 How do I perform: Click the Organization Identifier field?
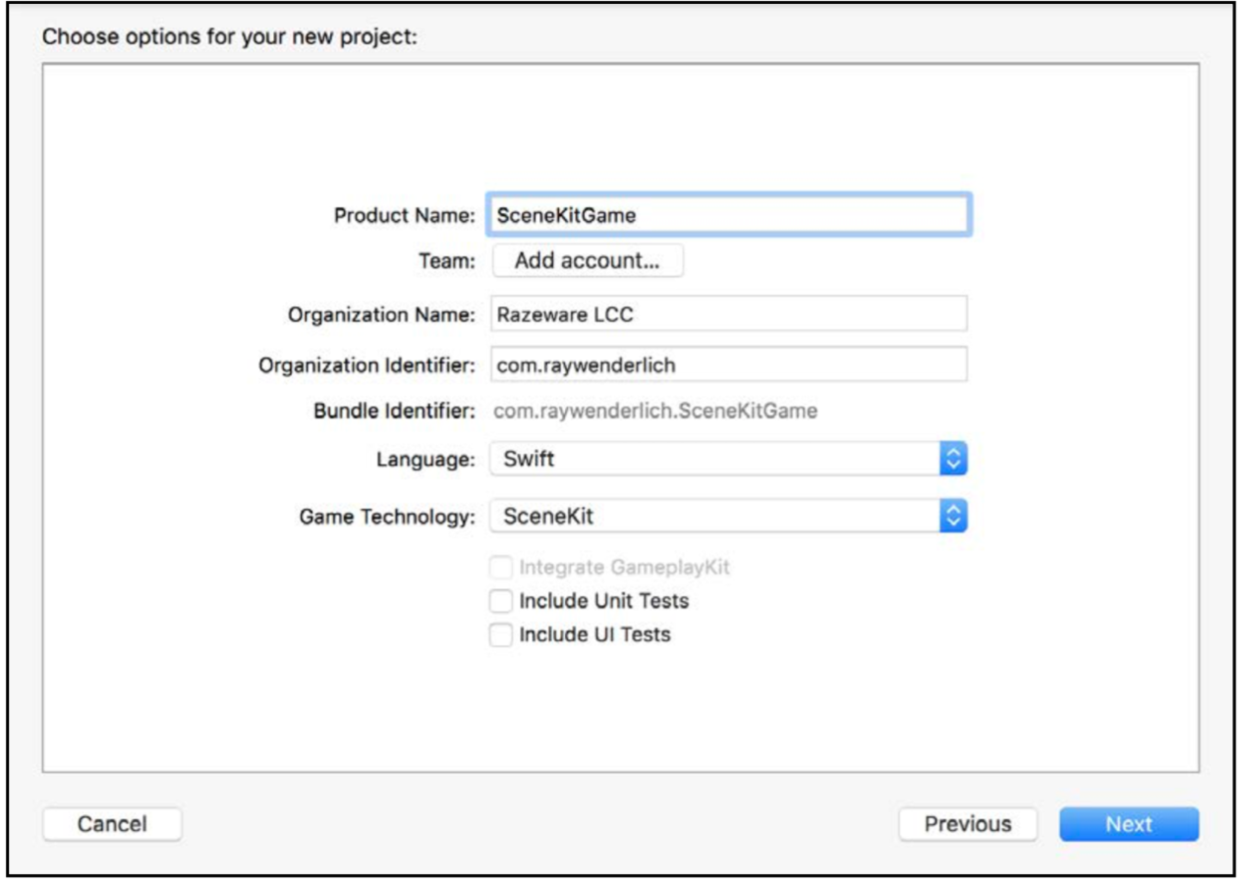728,365
